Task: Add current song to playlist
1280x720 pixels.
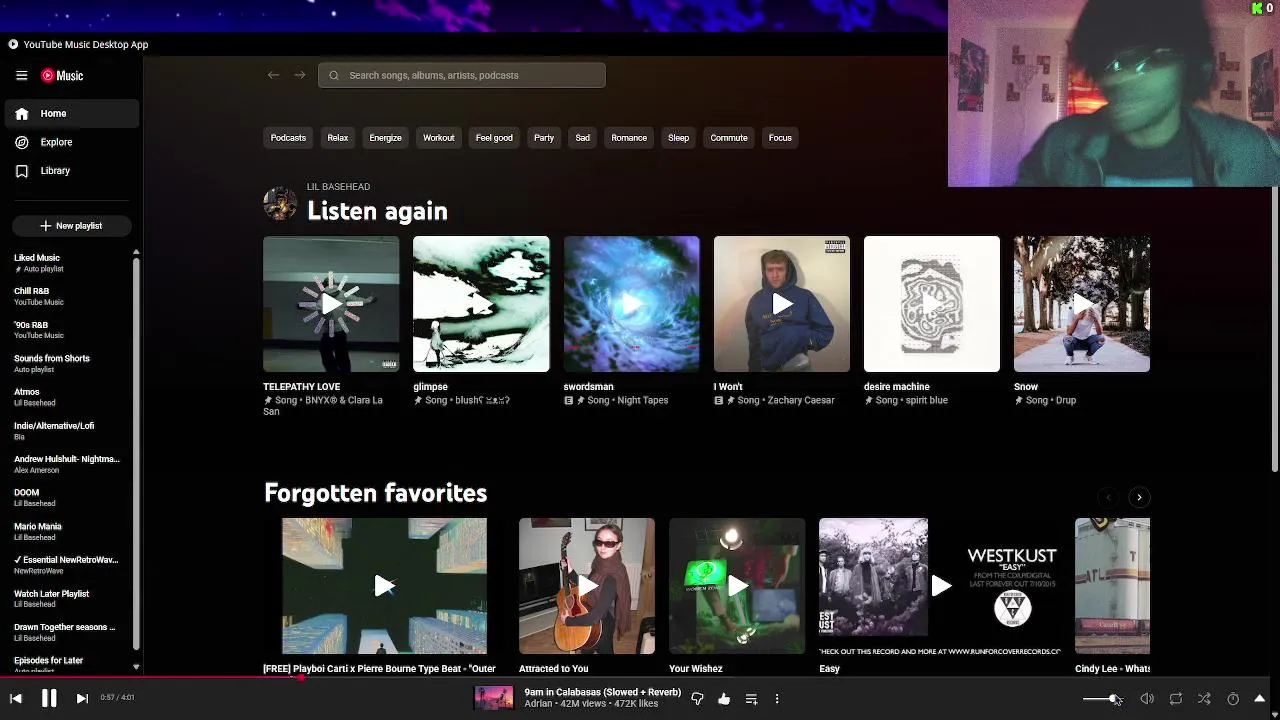Action: 751,699
